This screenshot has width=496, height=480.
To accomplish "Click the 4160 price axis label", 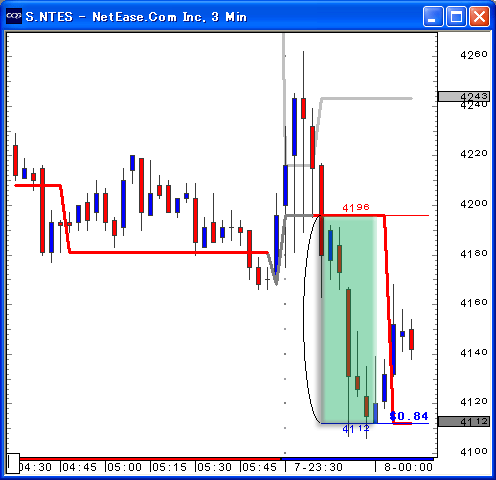I will (474, 303).
